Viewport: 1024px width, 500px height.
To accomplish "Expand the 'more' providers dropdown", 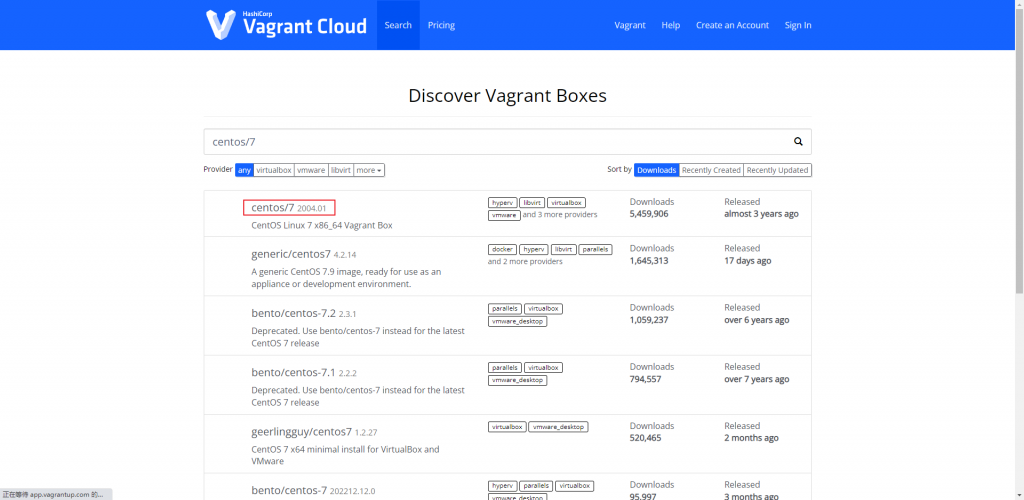I will coord(369,170).
